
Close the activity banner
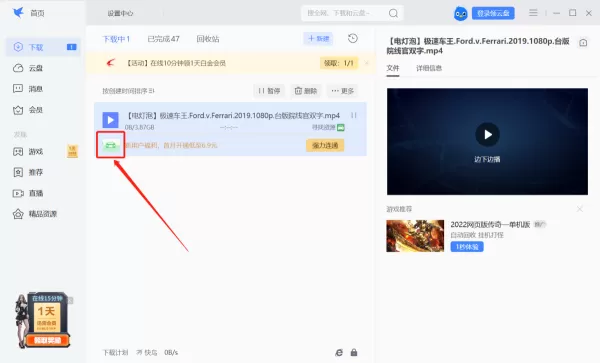click(367, 63)
